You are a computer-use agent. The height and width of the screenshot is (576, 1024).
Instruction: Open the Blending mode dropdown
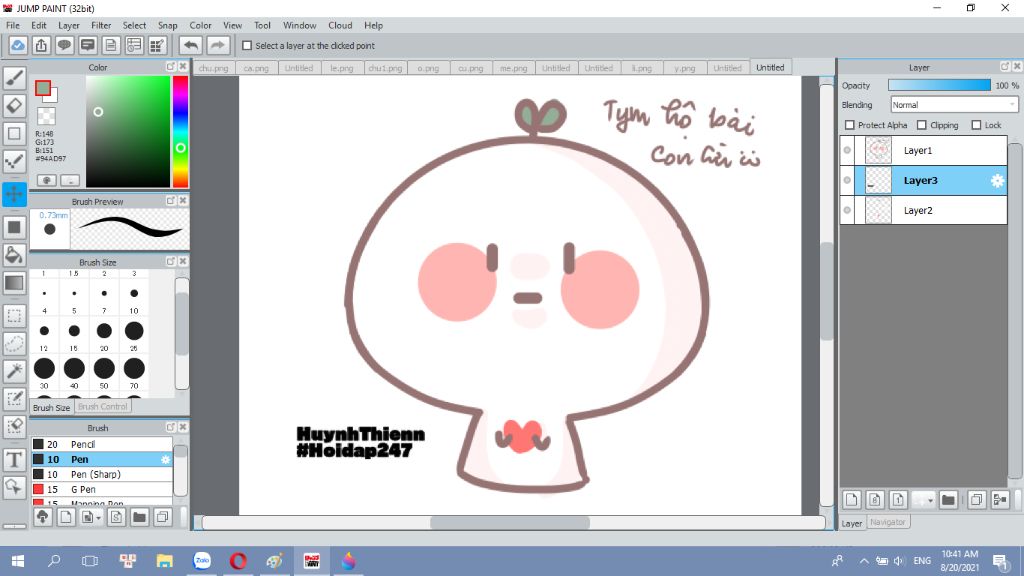click(954, 104)
